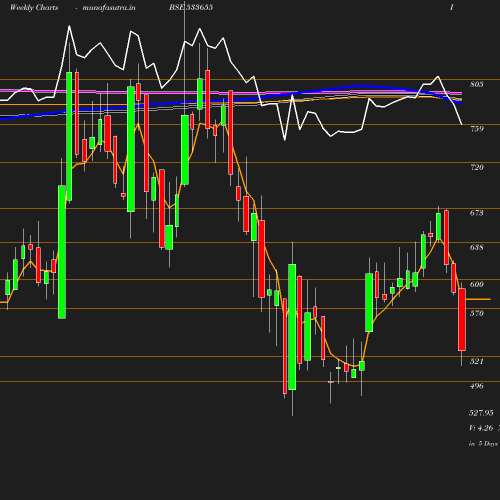
Task: Click the 527.95 last price value
Action: pyautogui.click(x=481, y=413)
